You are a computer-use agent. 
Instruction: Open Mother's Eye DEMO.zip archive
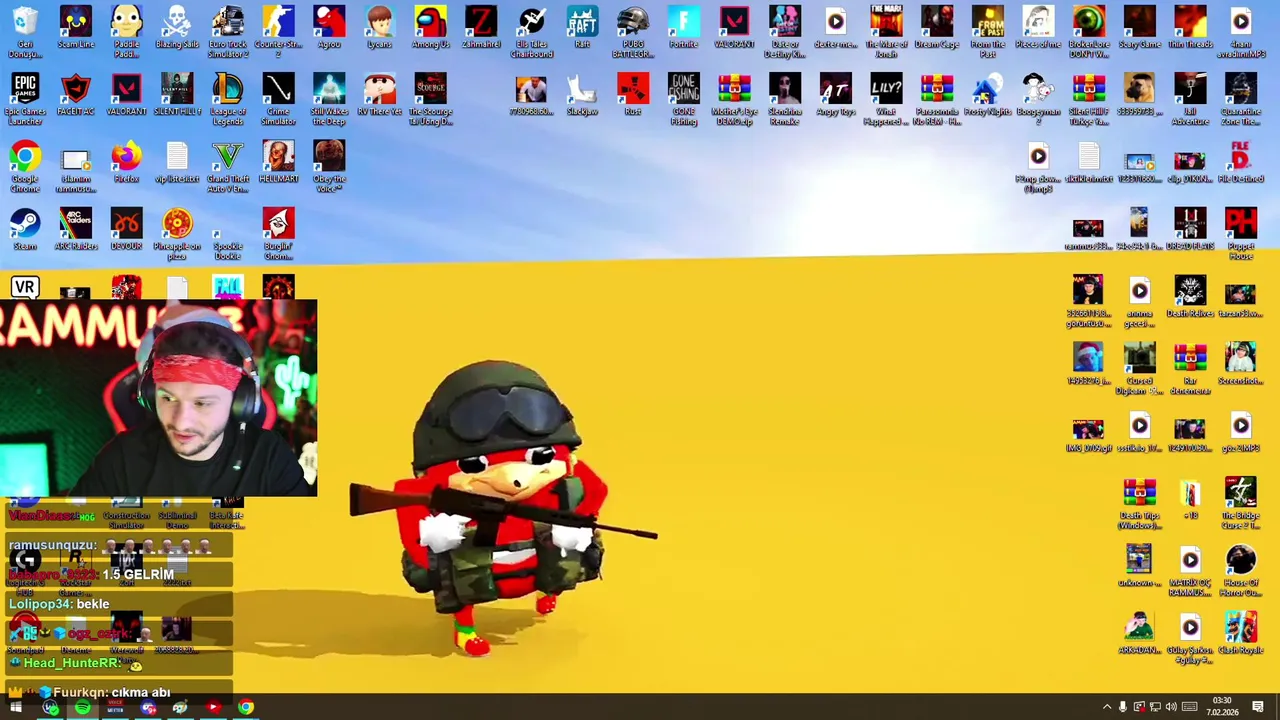(x=734, y=99)
